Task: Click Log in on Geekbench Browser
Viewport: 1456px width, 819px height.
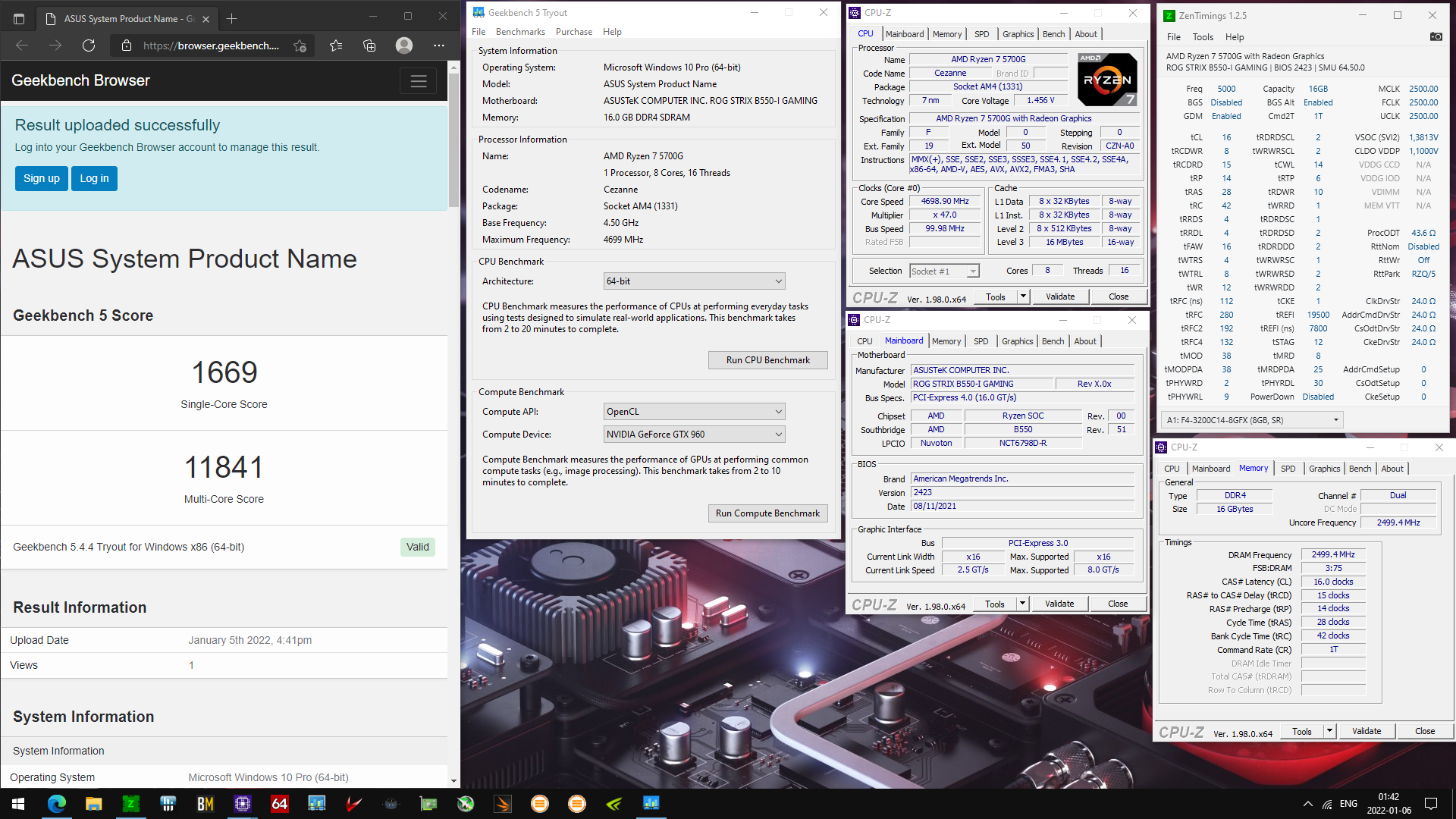Action: click(94, 179)
